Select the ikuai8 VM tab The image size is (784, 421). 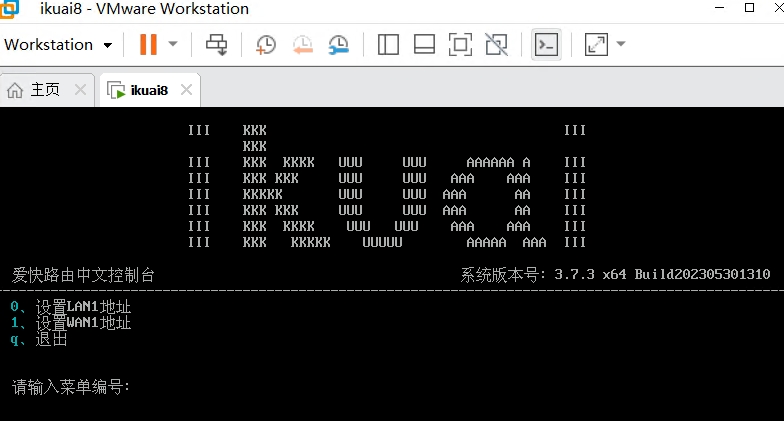click(x=149, y=90)
